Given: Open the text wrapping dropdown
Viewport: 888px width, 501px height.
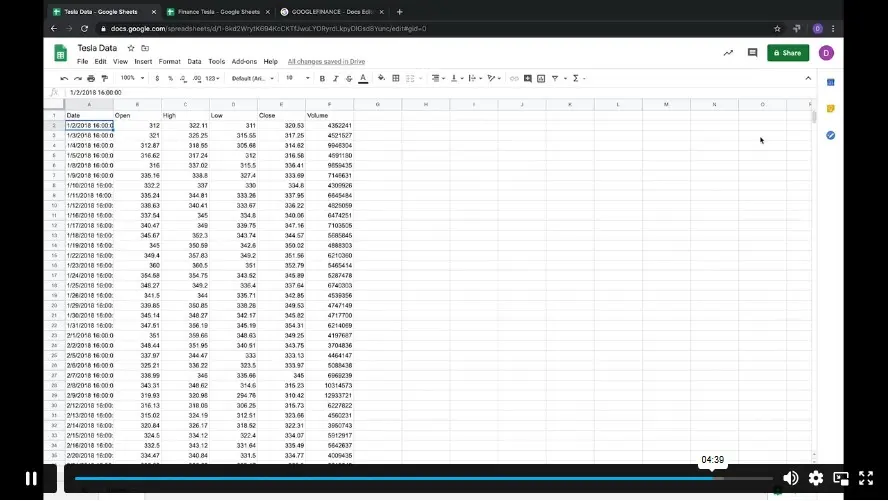Looking at the screenshot, I should [x=475, y=79].
